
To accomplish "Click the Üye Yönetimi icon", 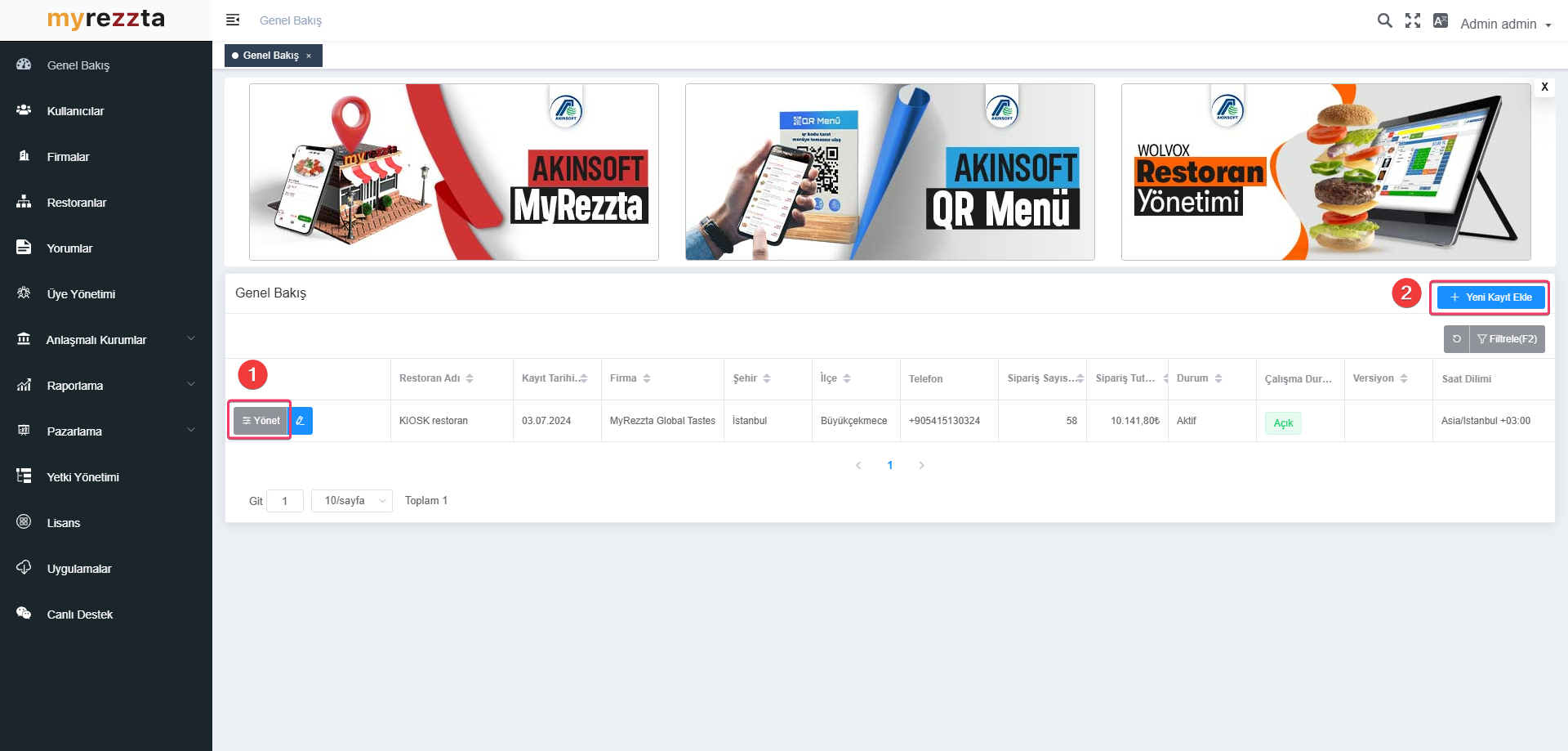I will tap(24, 293).
